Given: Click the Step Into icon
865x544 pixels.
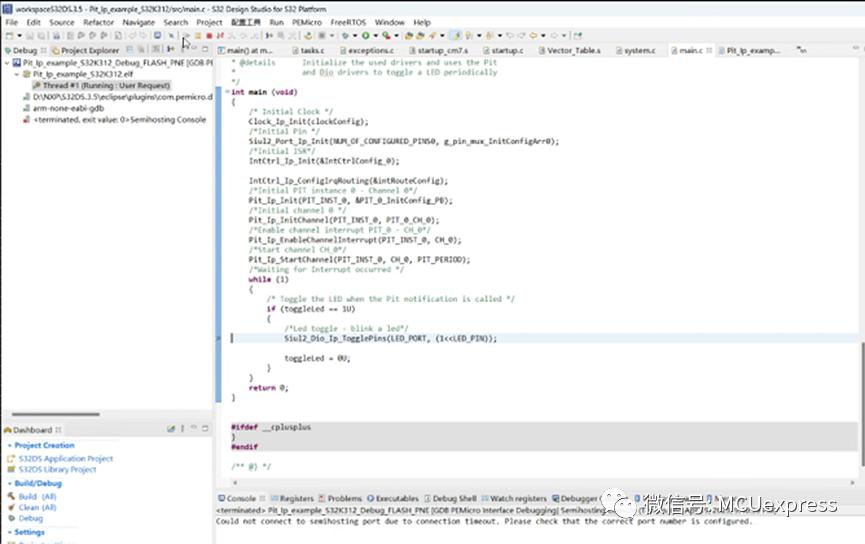Looking at the screenshot, I should click(231, 35).
